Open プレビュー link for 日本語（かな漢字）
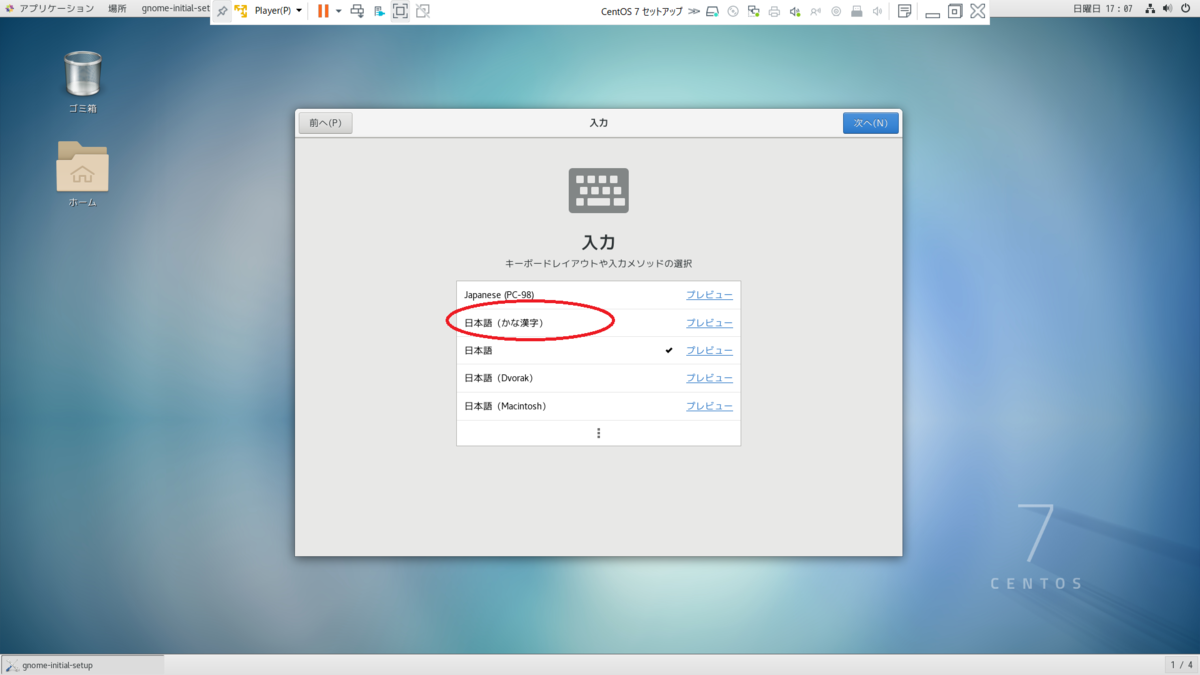The image size is (1200, 675). 709,323
